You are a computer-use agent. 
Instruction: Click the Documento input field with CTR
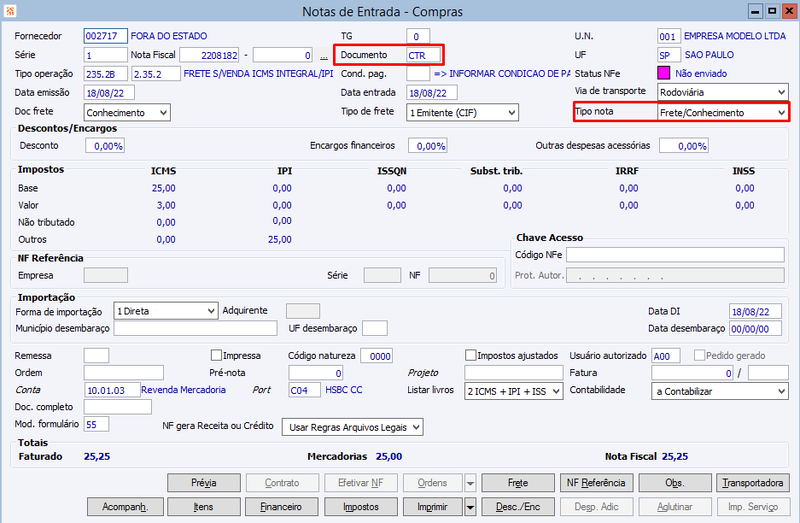(423, 55)
